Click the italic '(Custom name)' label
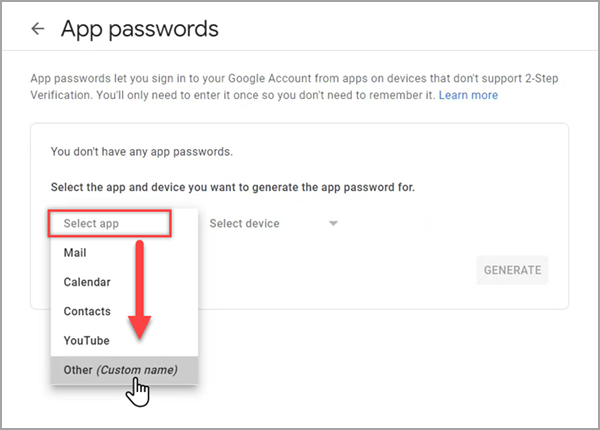Image resolution: width=600 pixels, height=430 pixels. (x=137, y=370)
